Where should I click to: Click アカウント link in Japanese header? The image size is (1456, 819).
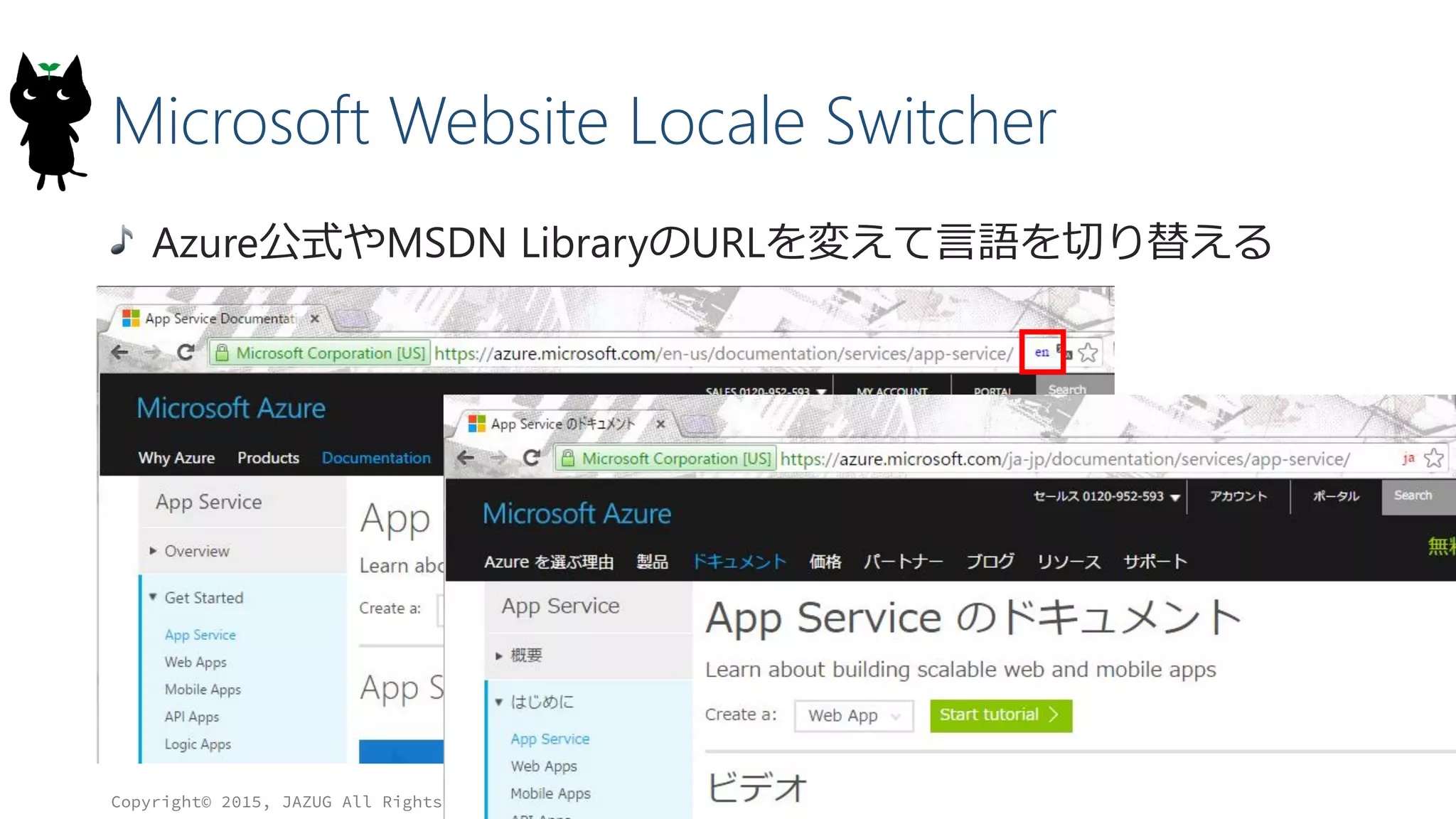[1238, 496]
